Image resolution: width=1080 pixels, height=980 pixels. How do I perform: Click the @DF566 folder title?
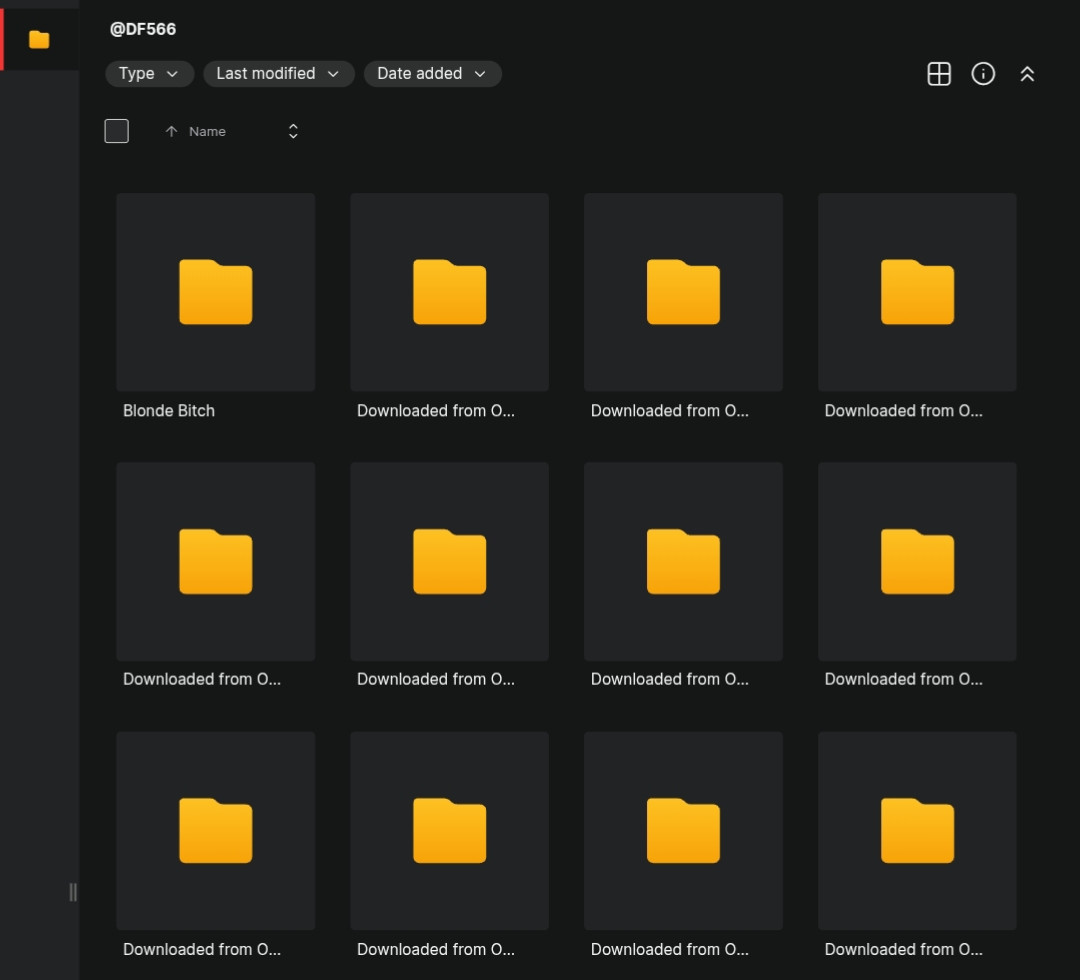[x=143, y=29]
